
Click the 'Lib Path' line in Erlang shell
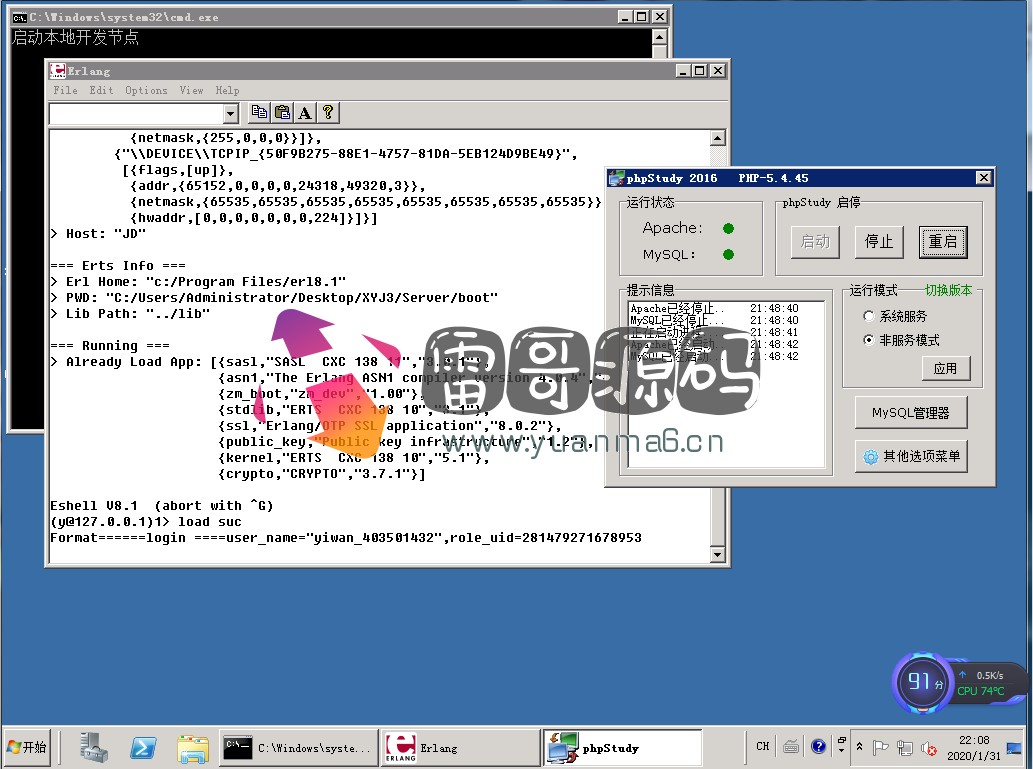[130, 314]
